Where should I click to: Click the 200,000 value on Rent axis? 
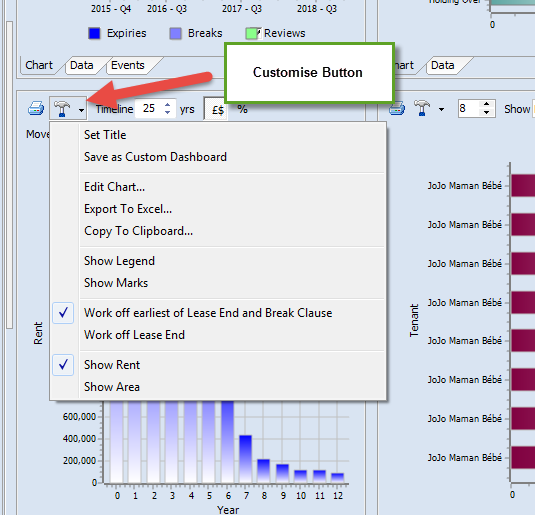79,461
